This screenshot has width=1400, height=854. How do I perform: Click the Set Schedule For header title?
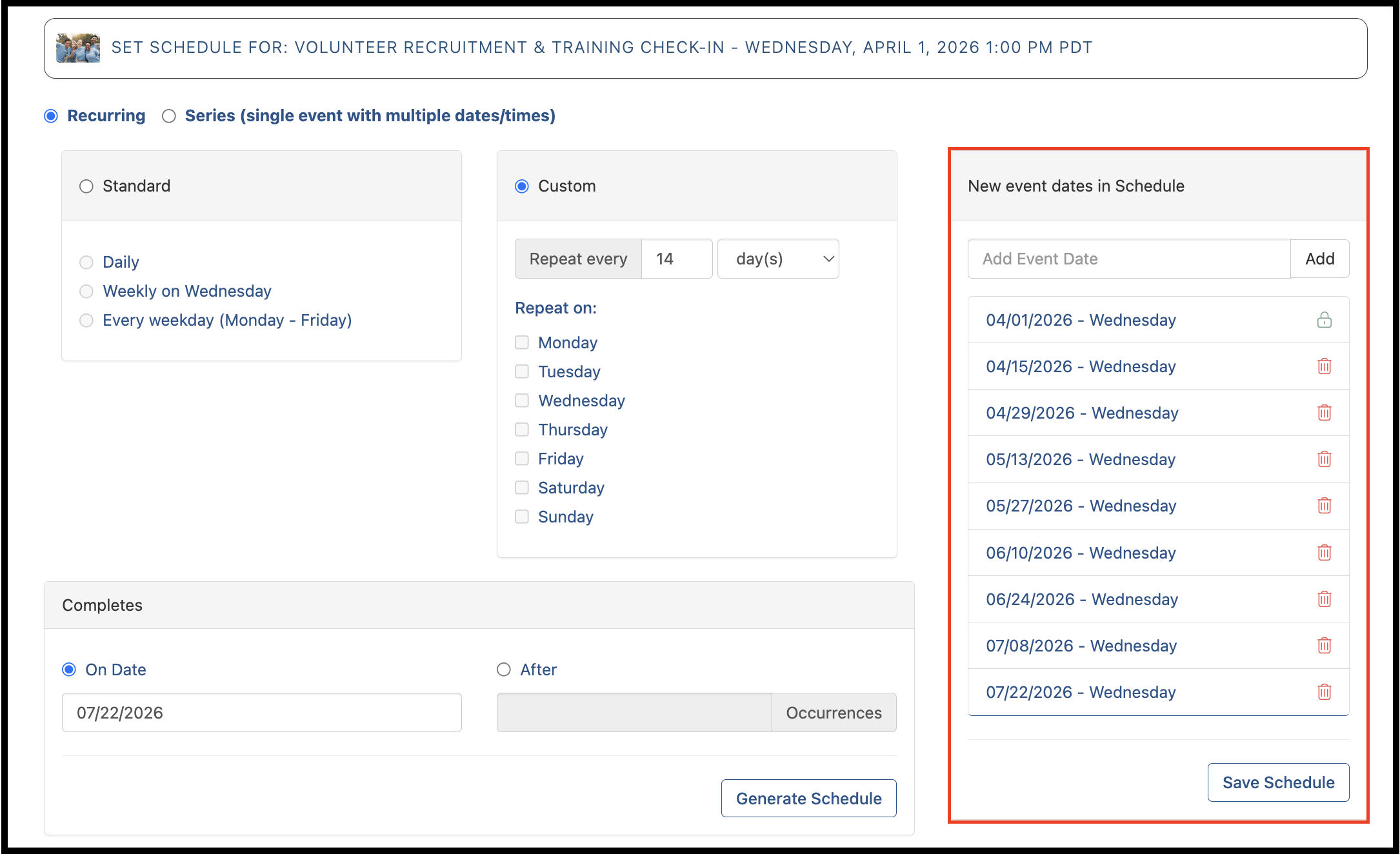[x=602, y=48]
